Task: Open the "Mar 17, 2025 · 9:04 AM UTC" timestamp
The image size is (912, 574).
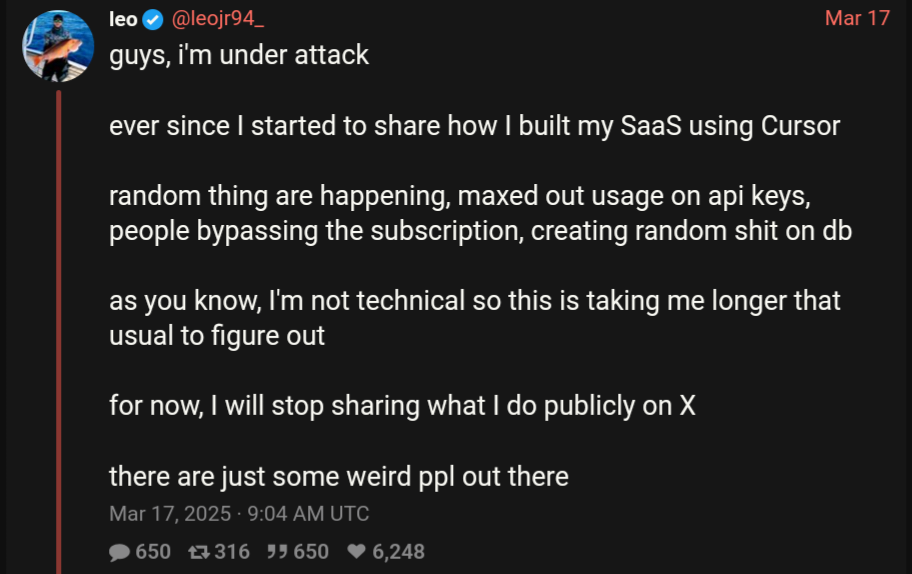Action: [239, 514]
